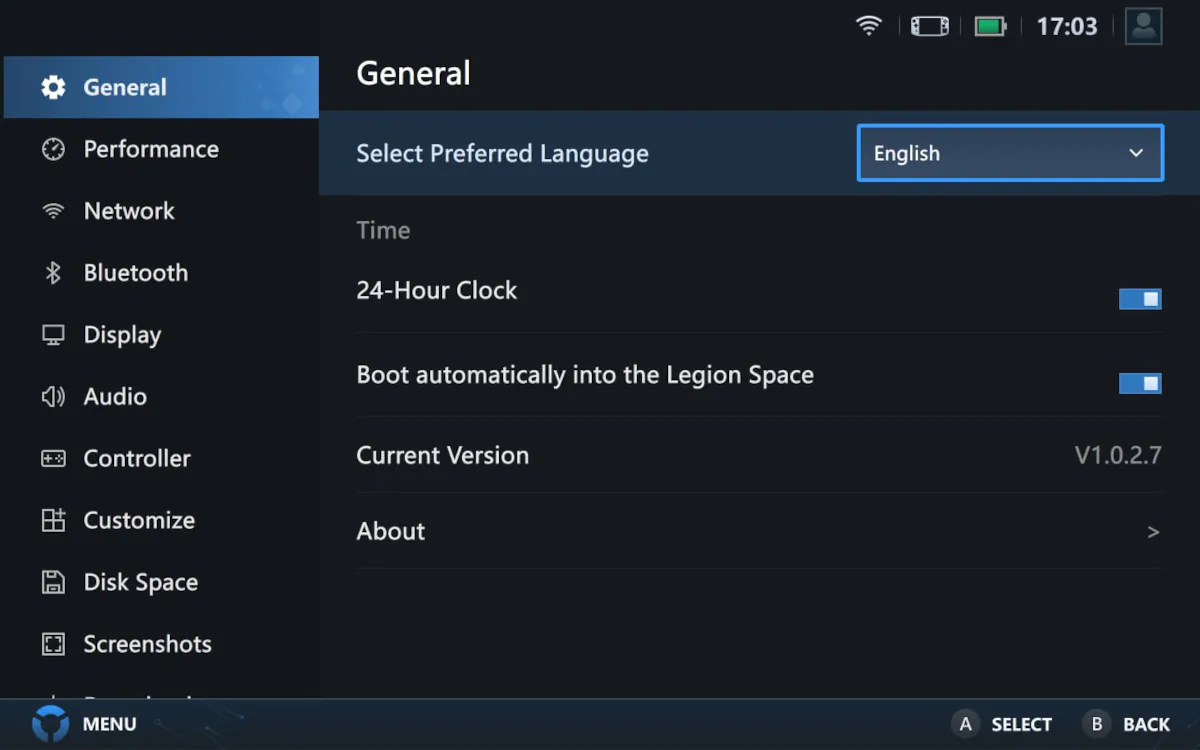Screen dimensions: 1200x750
Task: Click the A SELECT prompt
Action: 1002,725
